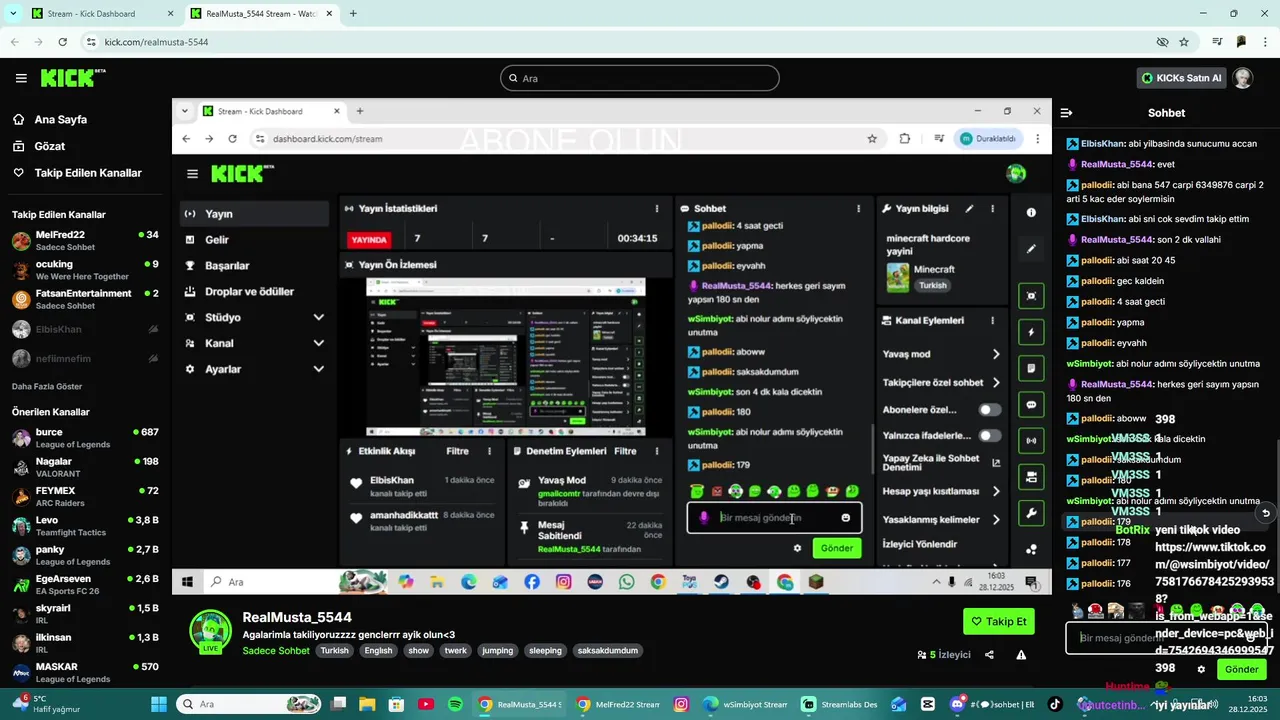Image resolution: width=1280 pixels, height=720 pixels.
Task: Open Spotify from the Windows taskbar
Action: tap(455, 704)
